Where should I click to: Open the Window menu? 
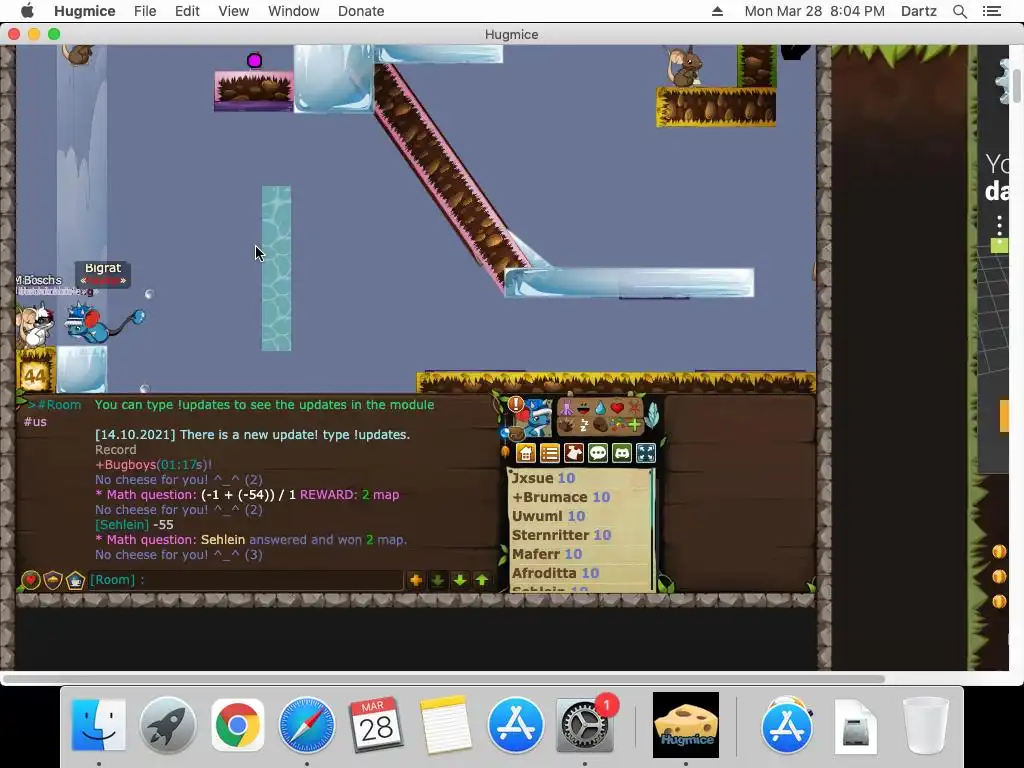click(293, 11)
